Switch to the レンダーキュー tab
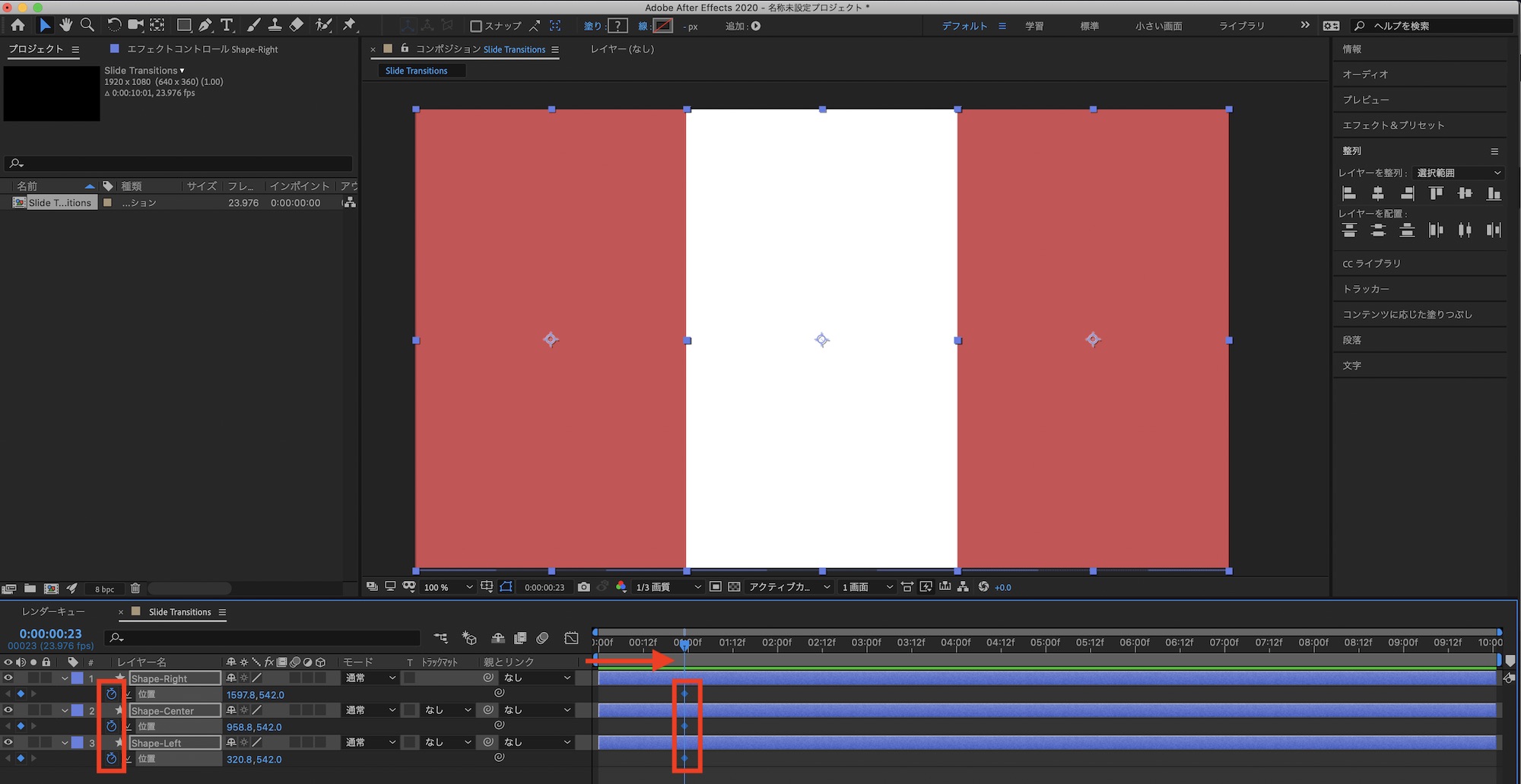1521x784 pixels. pyautogui.click(x=53, y=612)
